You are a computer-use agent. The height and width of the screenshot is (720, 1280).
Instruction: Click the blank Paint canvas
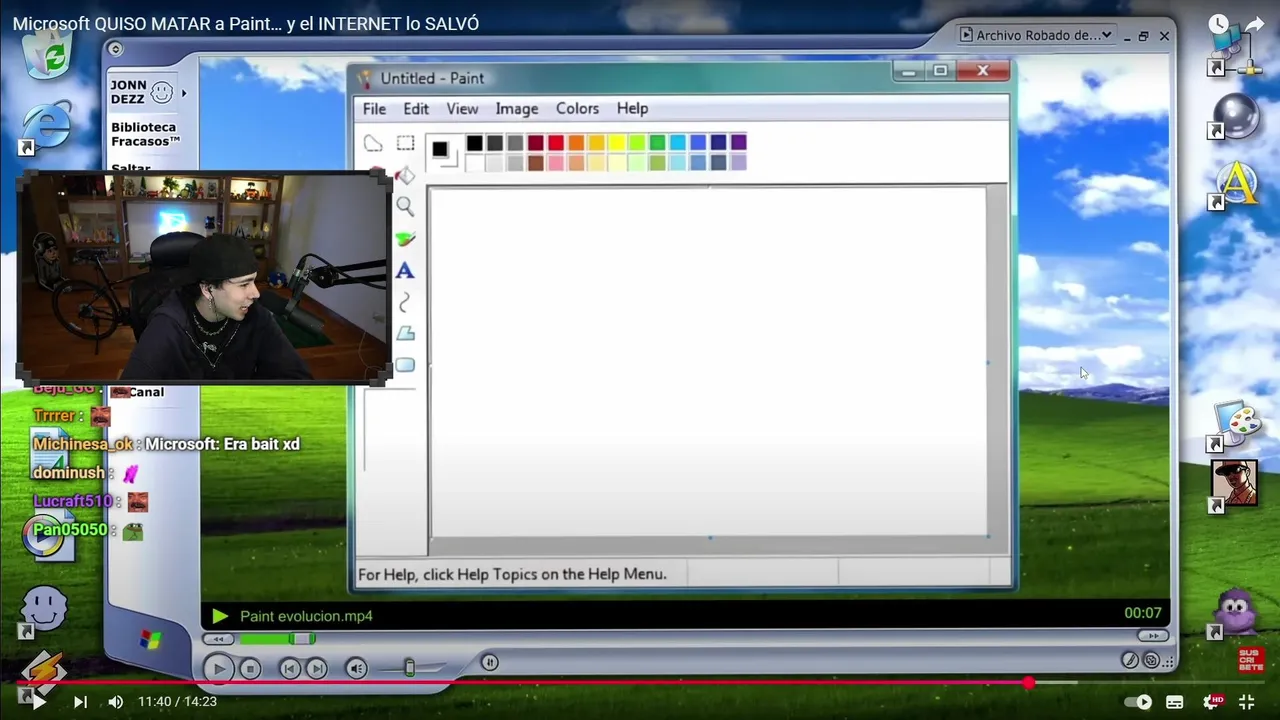(708, 362)
